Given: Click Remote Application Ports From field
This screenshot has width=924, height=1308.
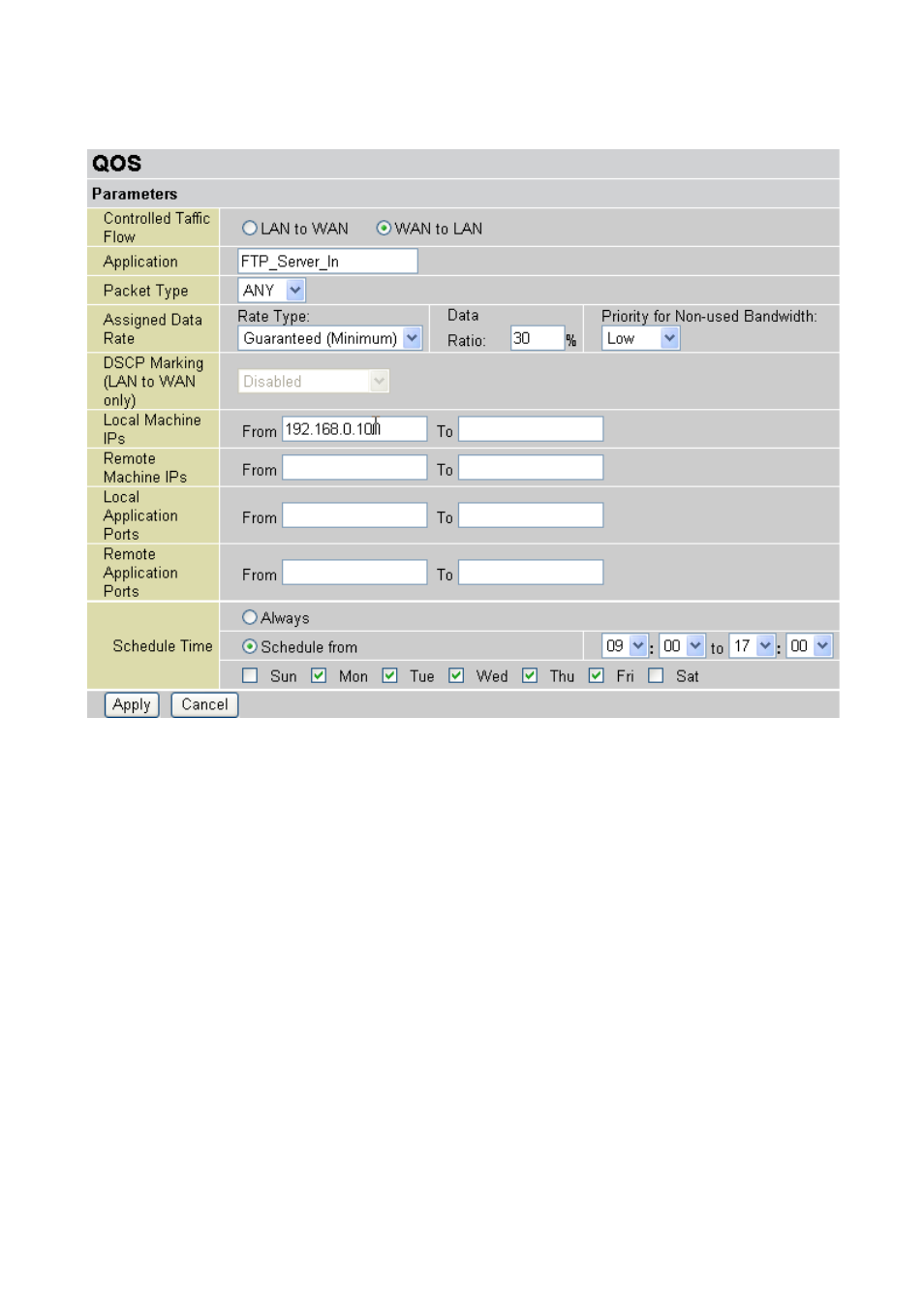Looking at the screenshot, I should click(x=354, y=573).
